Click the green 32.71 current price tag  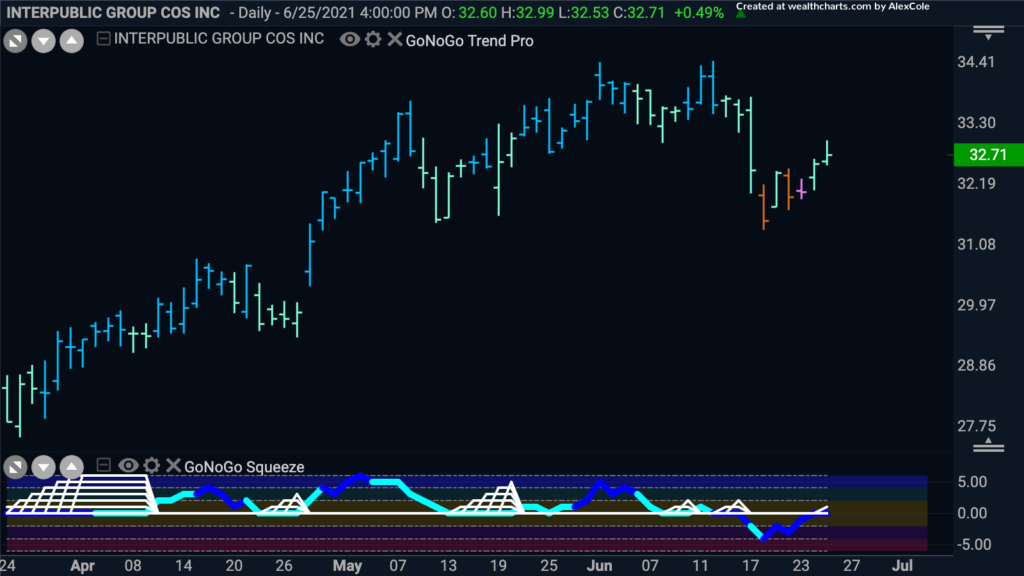tap(988, 155)
